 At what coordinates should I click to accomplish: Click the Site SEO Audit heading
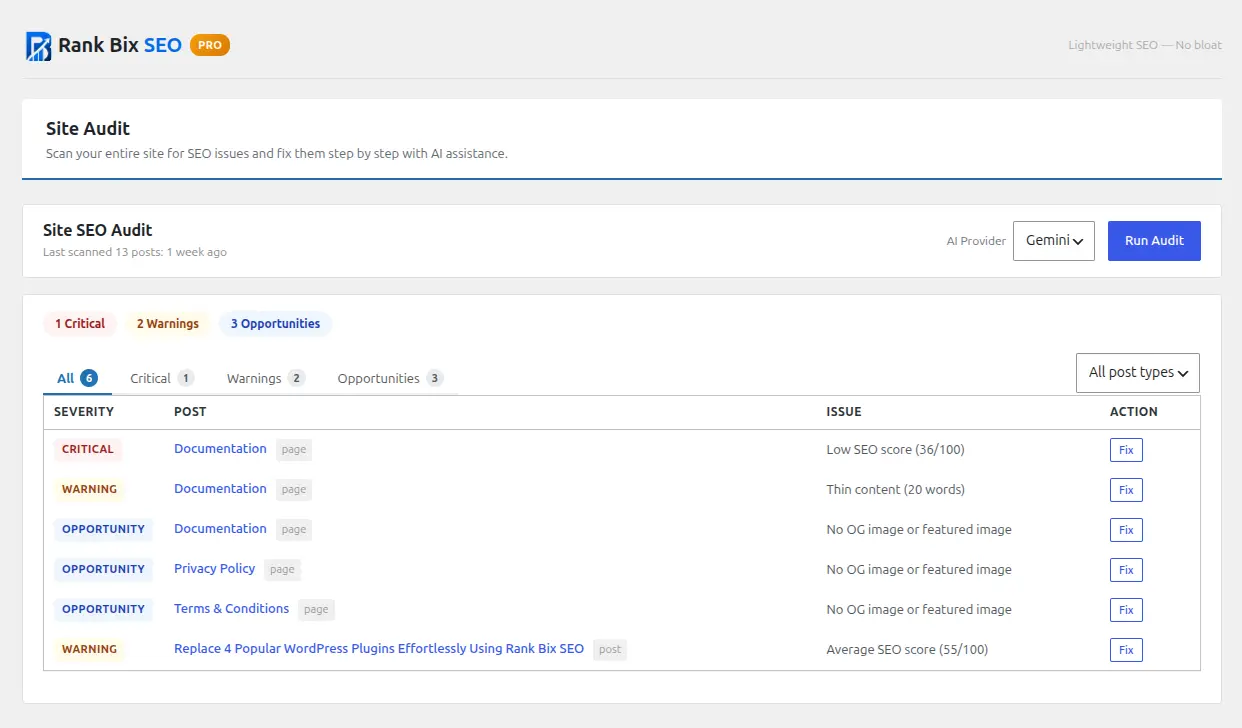(98, 230)
